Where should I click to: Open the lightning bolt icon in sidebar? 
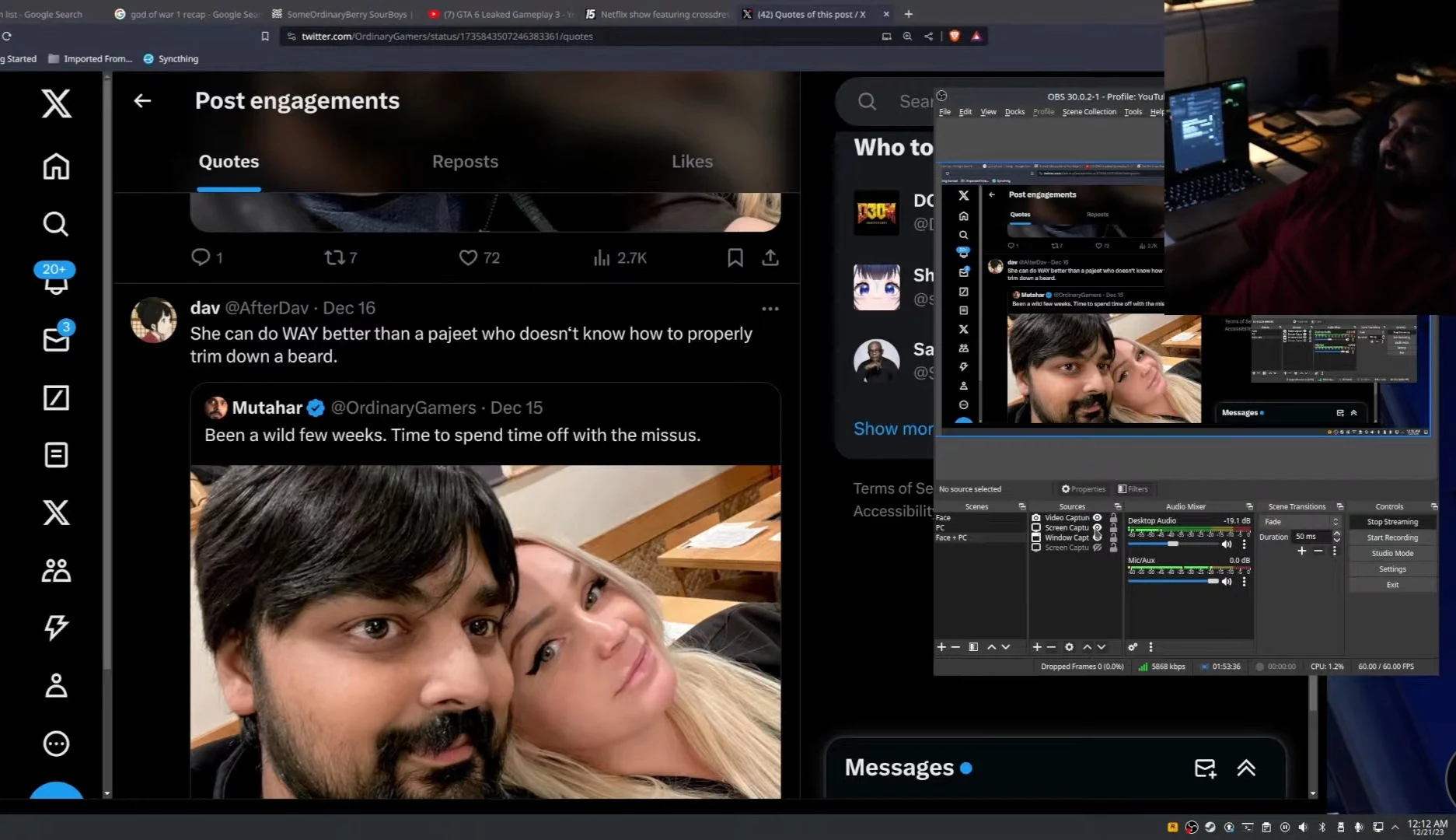[56, 627]
